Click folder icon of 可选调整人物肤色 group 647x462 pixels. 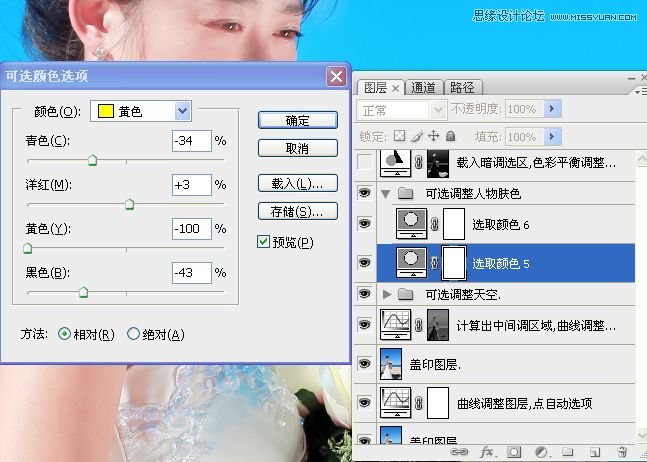pos(406,193)
